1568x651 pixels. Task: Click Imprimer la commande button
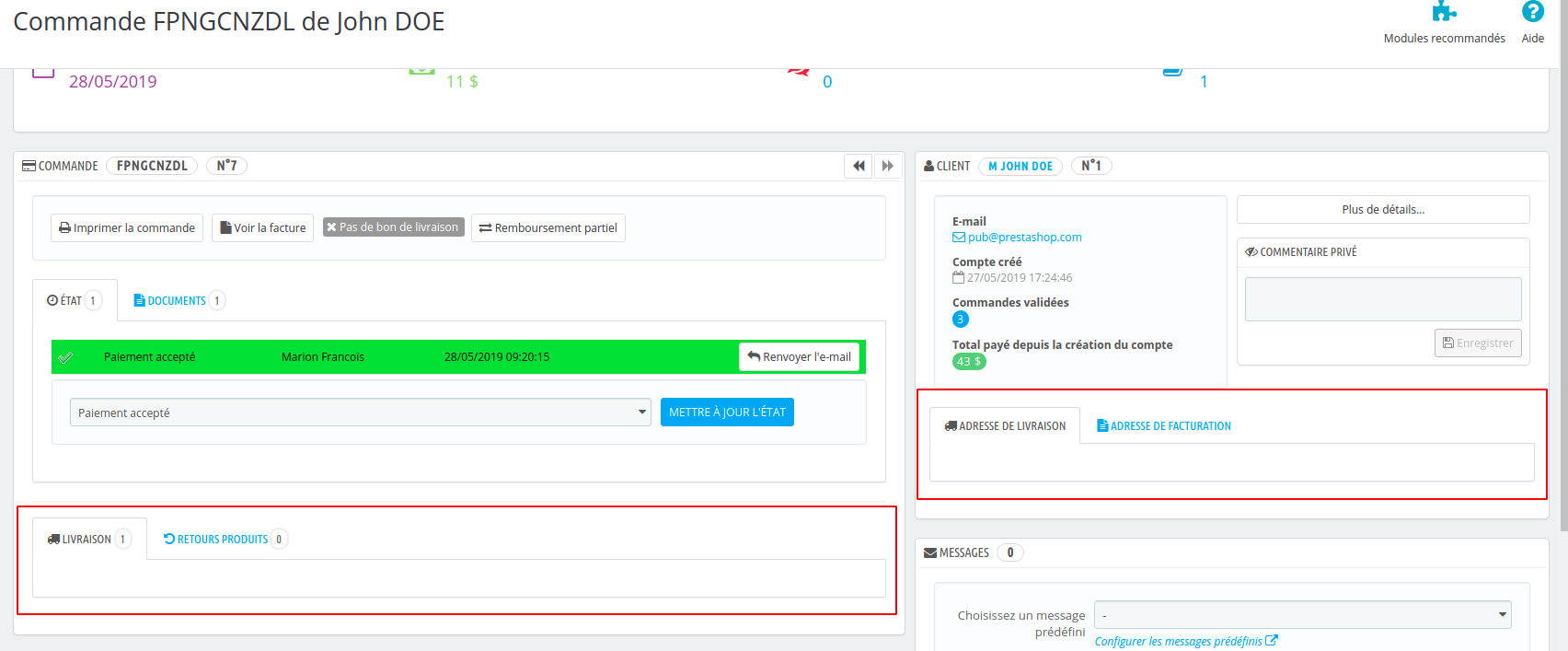(x=127, y=227)
